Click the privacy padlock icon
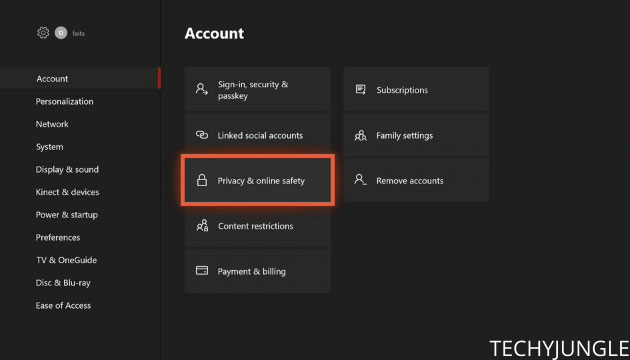The image size is (630, 360). click(202, 180)
